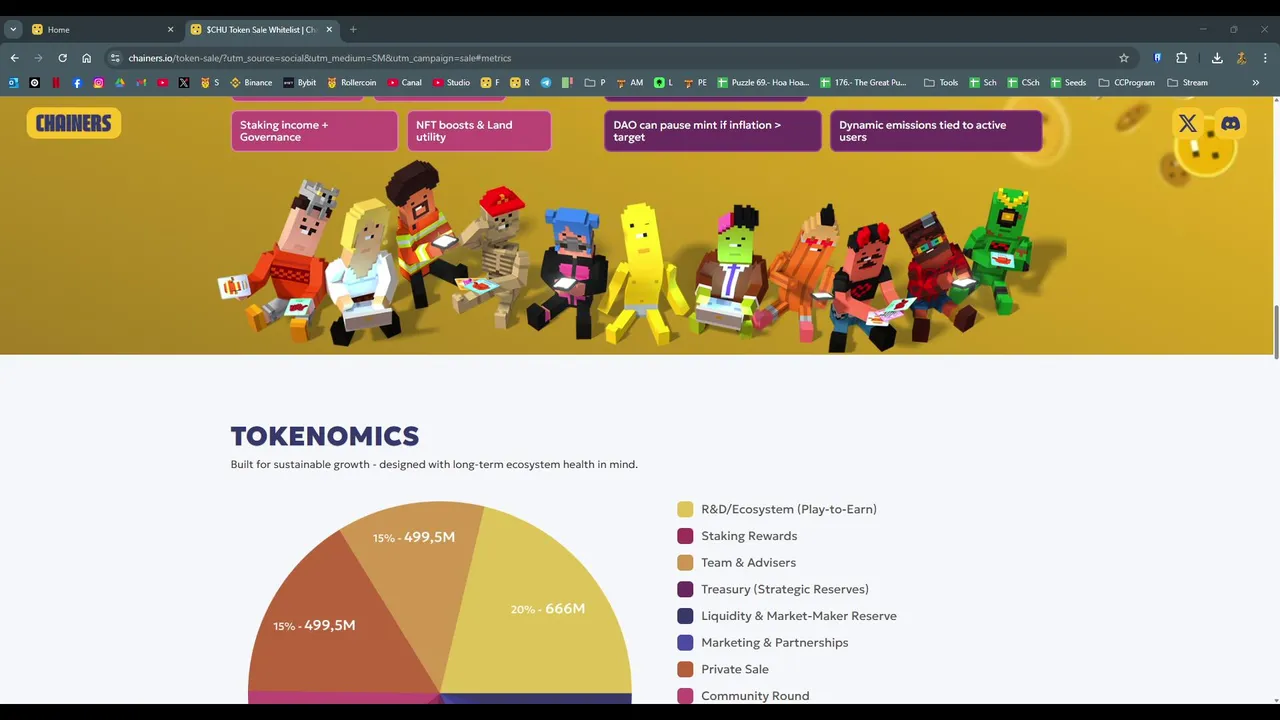Open Chainers Discord social icon
This screenshot has width=1280, height=720.
tap(1231, 124)
